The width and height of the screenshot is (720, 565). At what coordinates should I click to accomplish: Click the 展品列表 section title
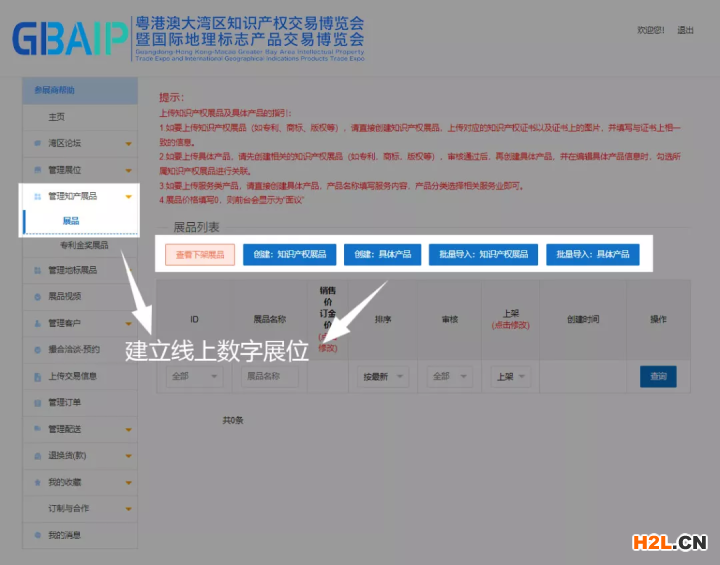pyautogui.click(x=196, y=227)
